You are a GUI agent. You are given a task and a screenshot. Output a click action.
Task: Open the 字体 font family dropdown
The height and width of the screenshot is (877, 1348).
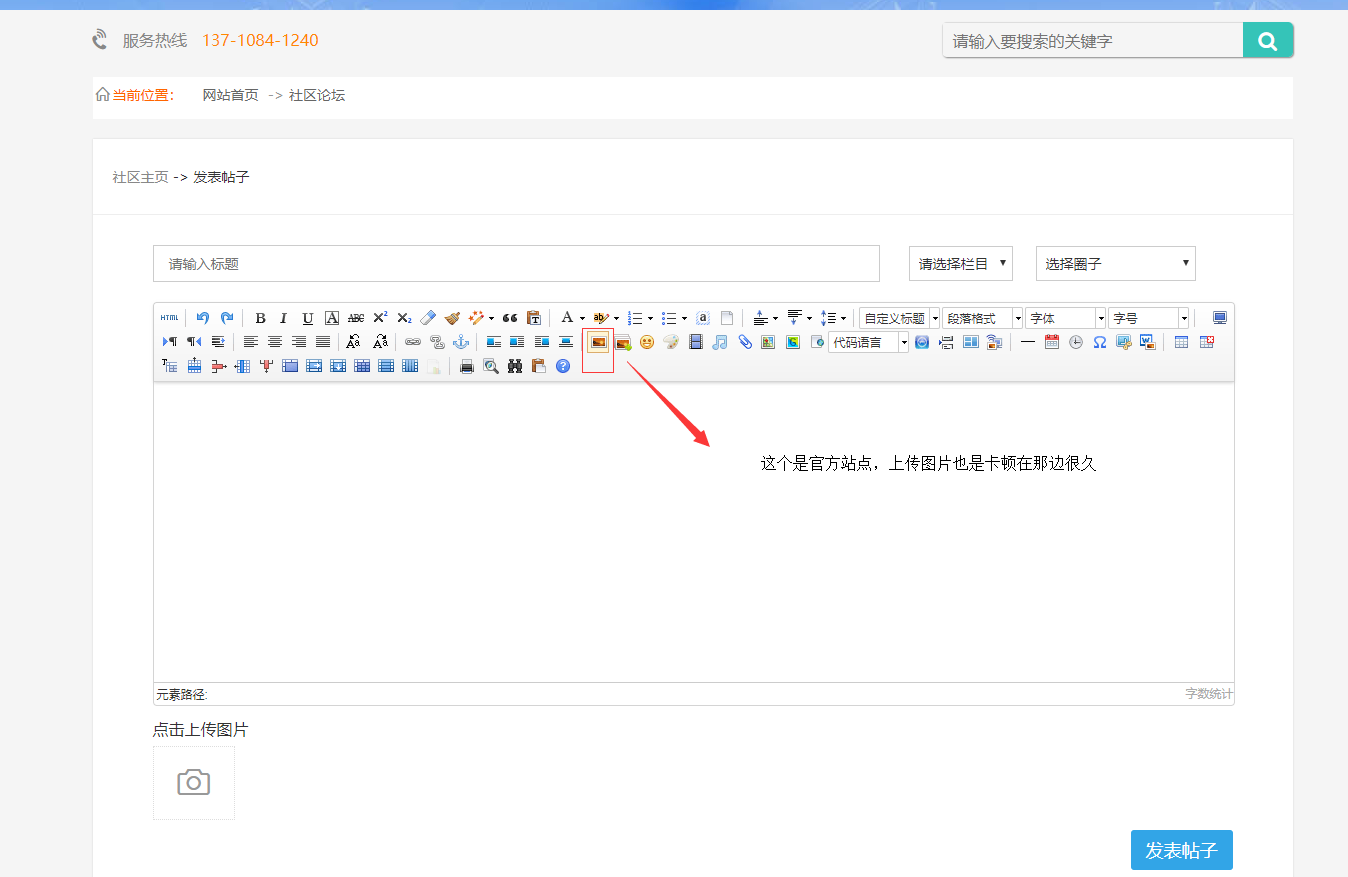tap(1065, 318)
